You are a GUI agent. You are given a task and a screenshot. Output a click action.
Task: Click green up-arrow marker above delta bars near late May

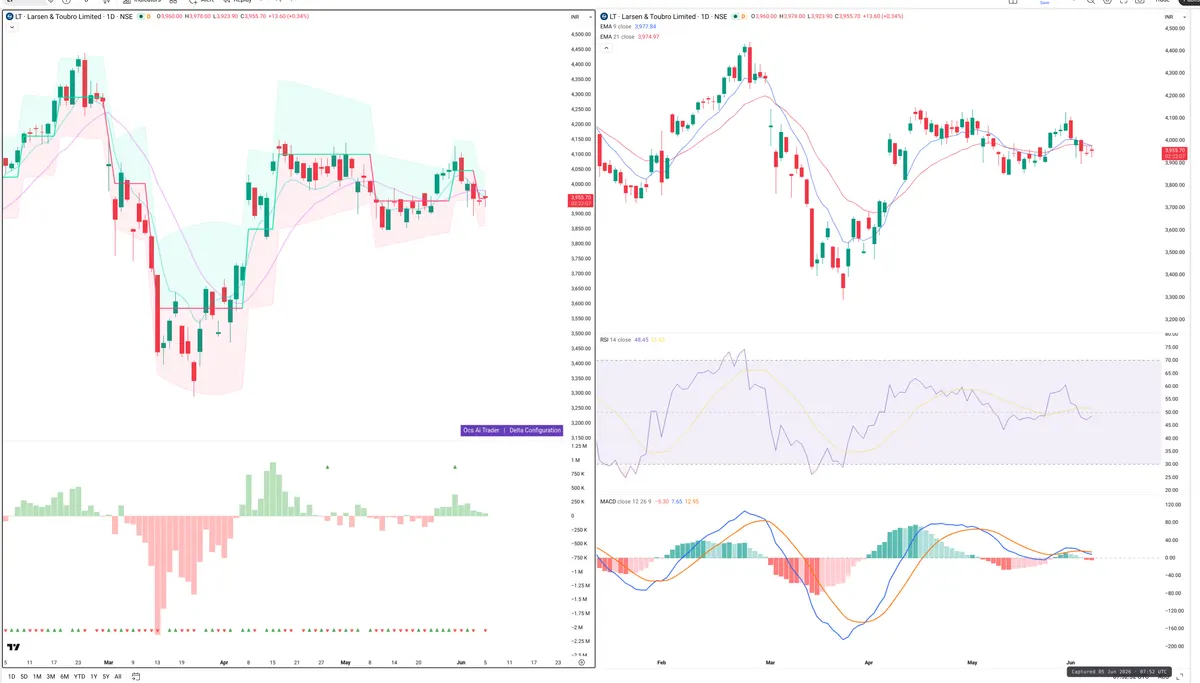(x=455, y=467)
